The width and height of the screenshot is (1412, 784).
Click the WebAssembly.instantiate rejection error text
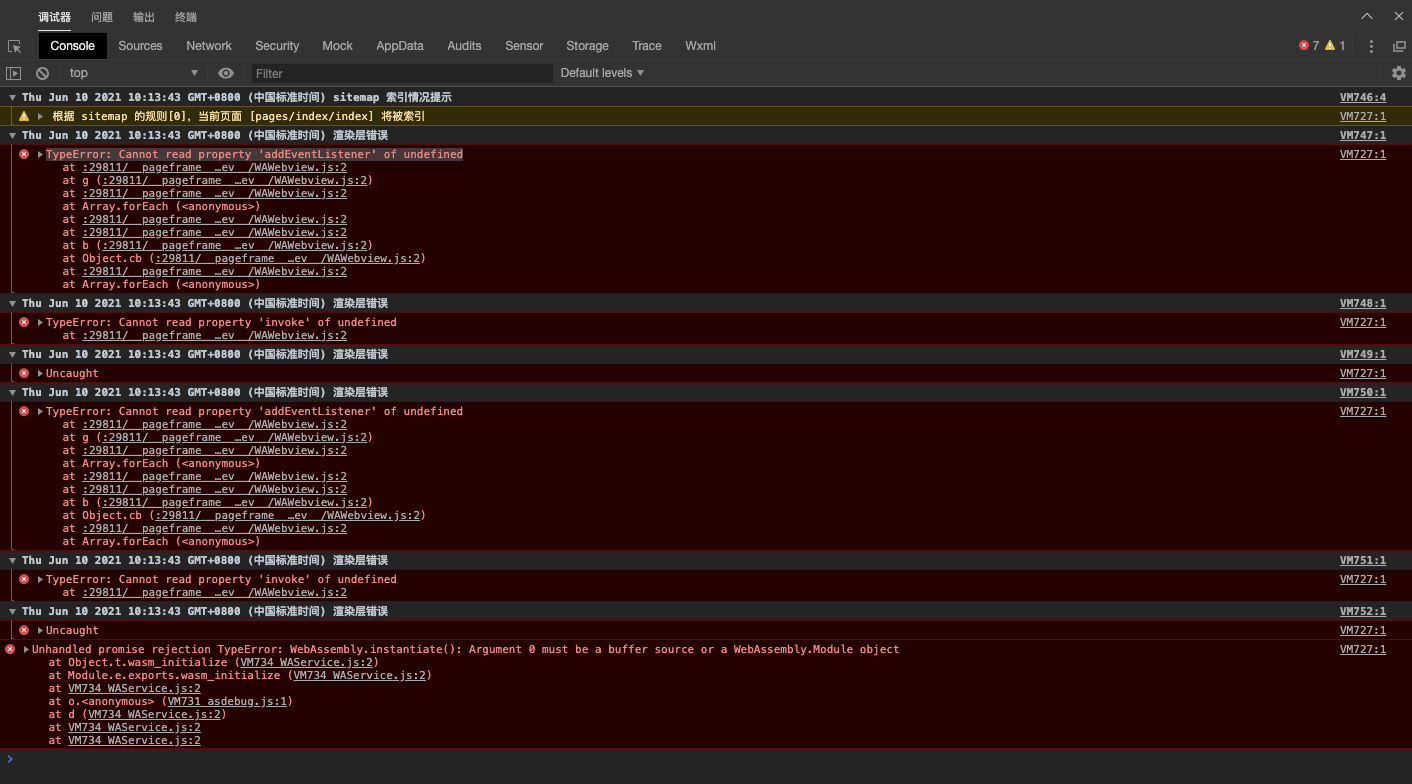[x=466, y=649]
